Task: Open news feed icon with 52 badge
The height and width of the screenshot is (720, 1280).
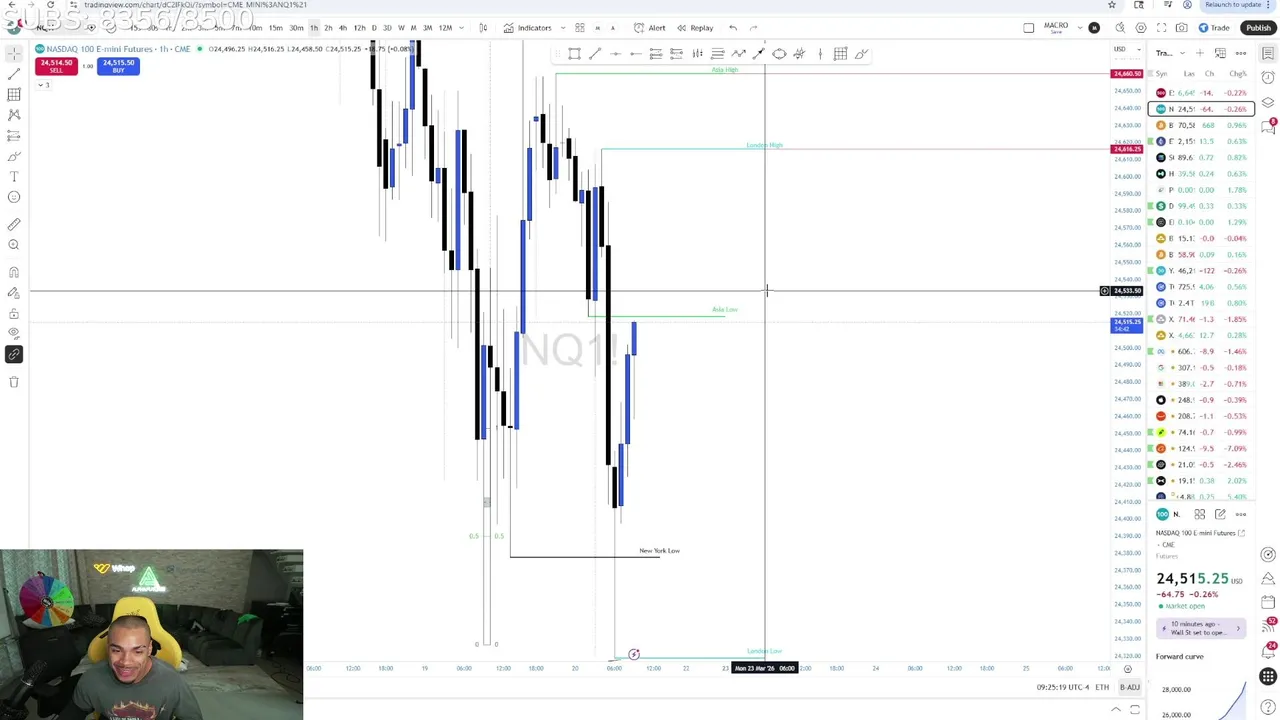Action: click(1268, 626)
